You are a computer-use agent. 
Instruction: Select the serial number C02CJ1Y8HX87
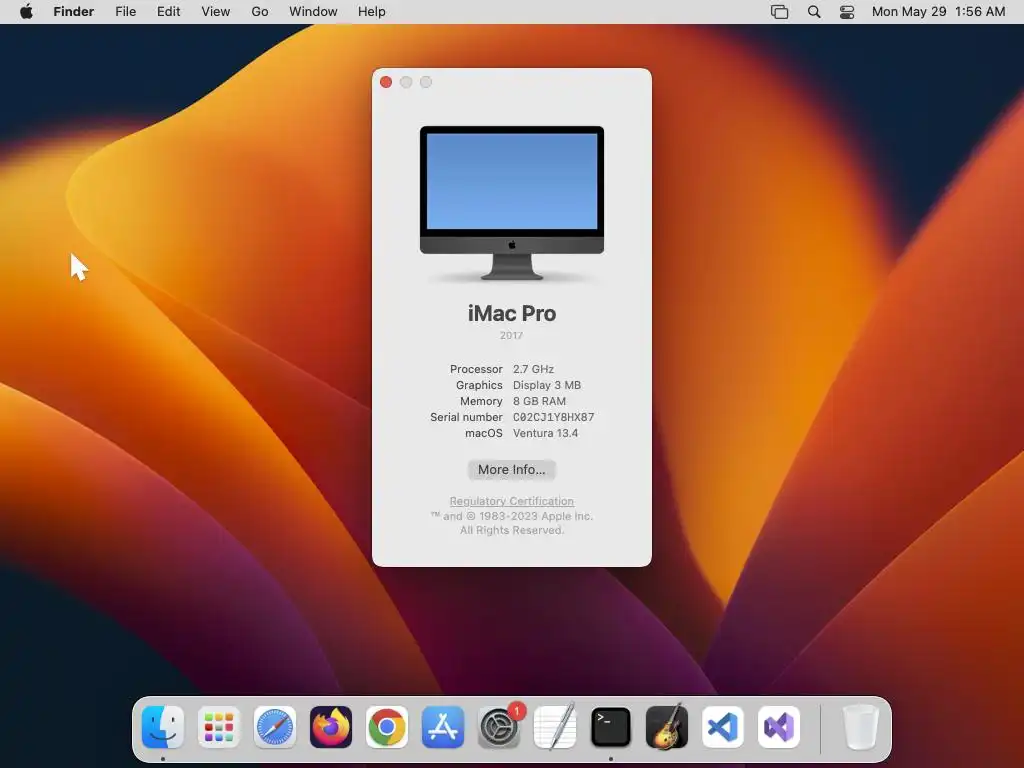553,417
